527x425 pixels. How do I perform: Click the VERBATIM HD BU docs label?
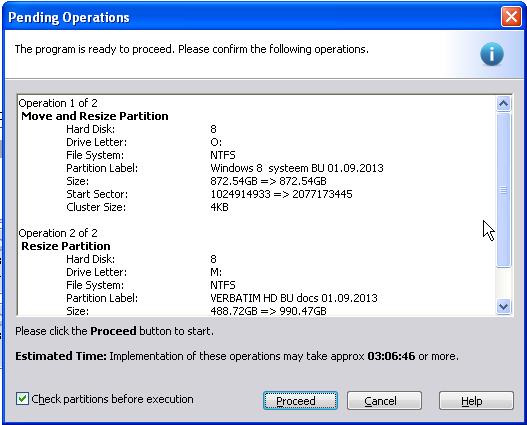coord(294,298)
